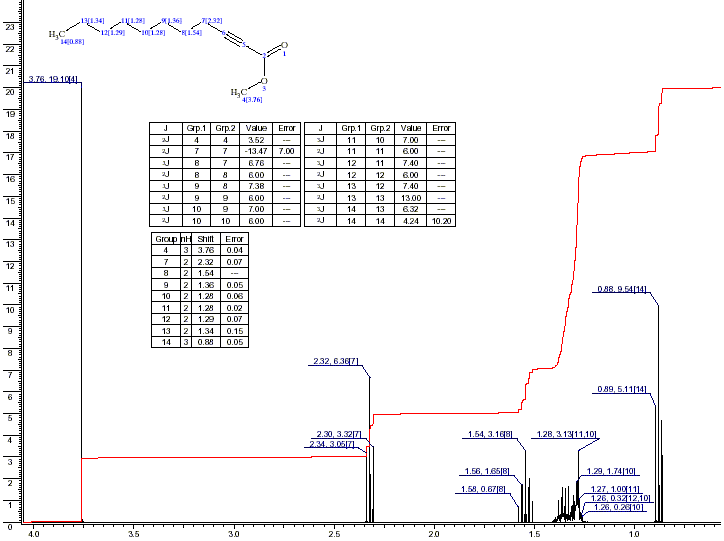Viewport: 724px width, 541px height.
Task: Select atom label 9[1.36] on structure
Action: pyautogui.click(x=171, y=21)
